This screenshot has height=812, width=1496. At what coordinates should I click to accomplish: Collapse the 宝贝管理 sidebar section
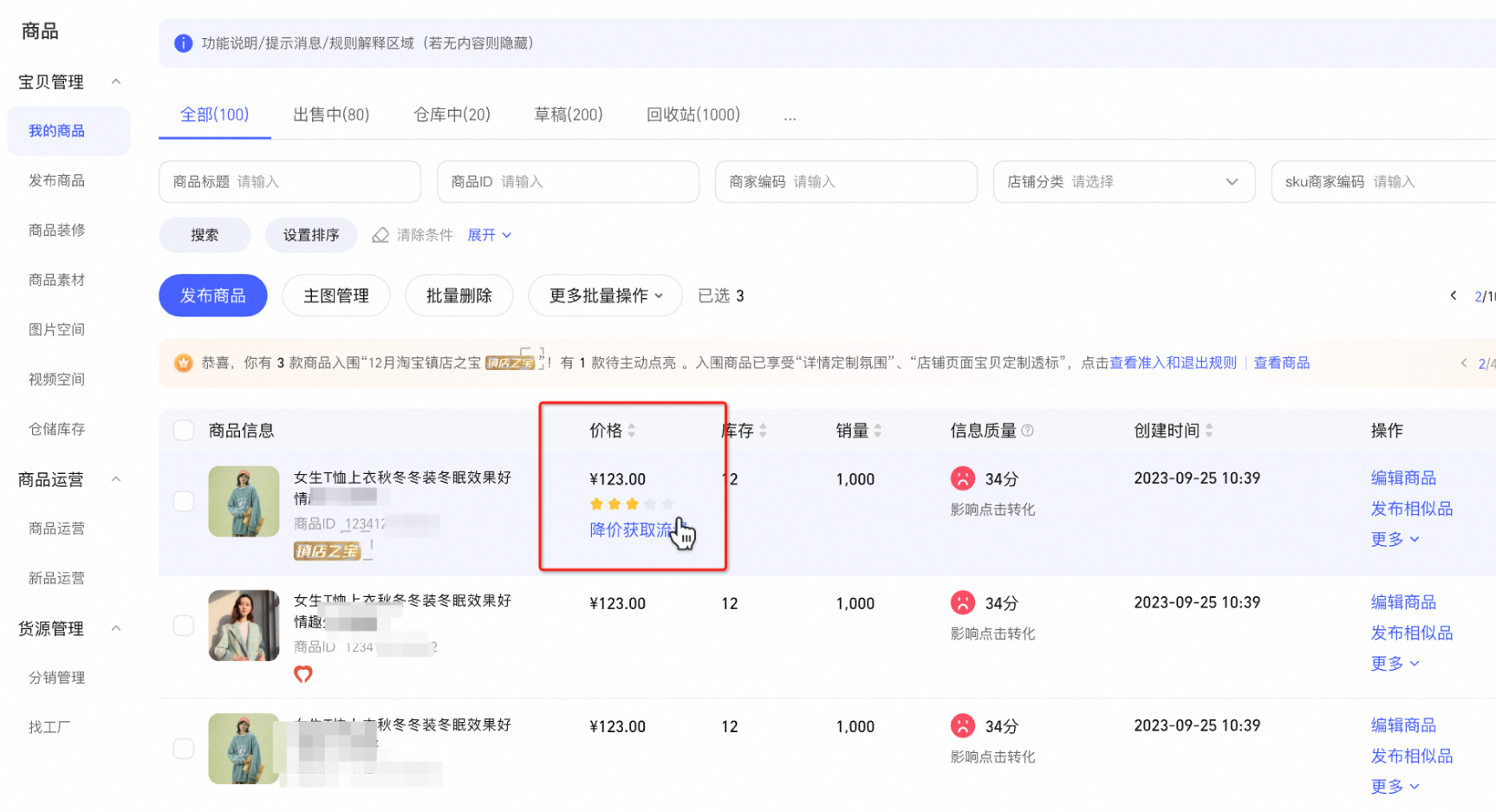[x=116, y=81]
